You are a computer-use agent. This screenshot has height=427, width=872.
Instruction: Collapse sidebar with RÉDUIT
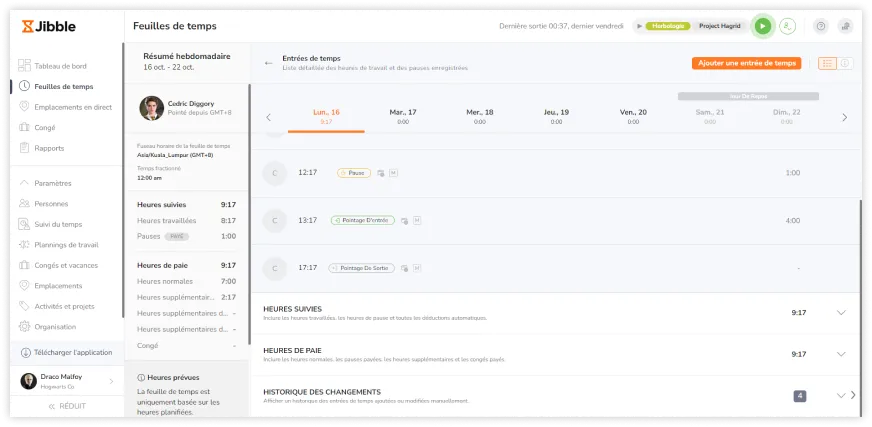pos(67,407)
